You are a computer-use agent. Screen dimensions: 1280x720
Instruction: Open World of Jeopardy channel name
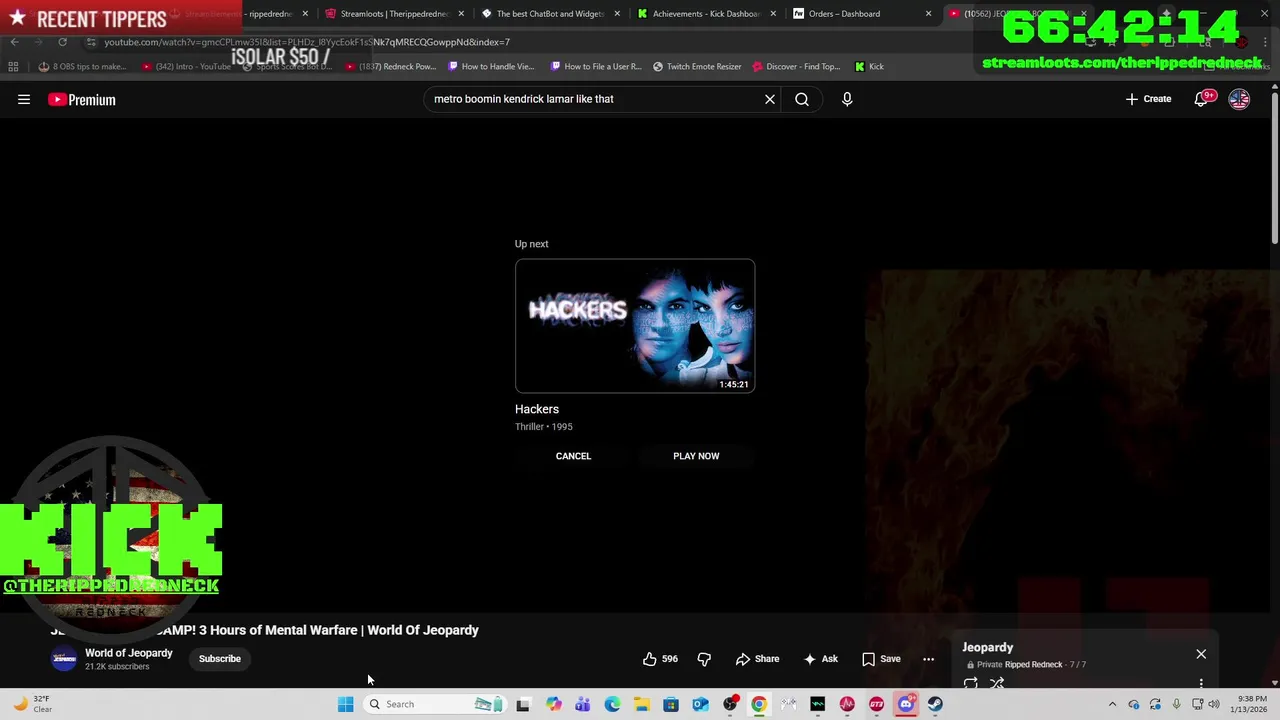pos(129,653)
